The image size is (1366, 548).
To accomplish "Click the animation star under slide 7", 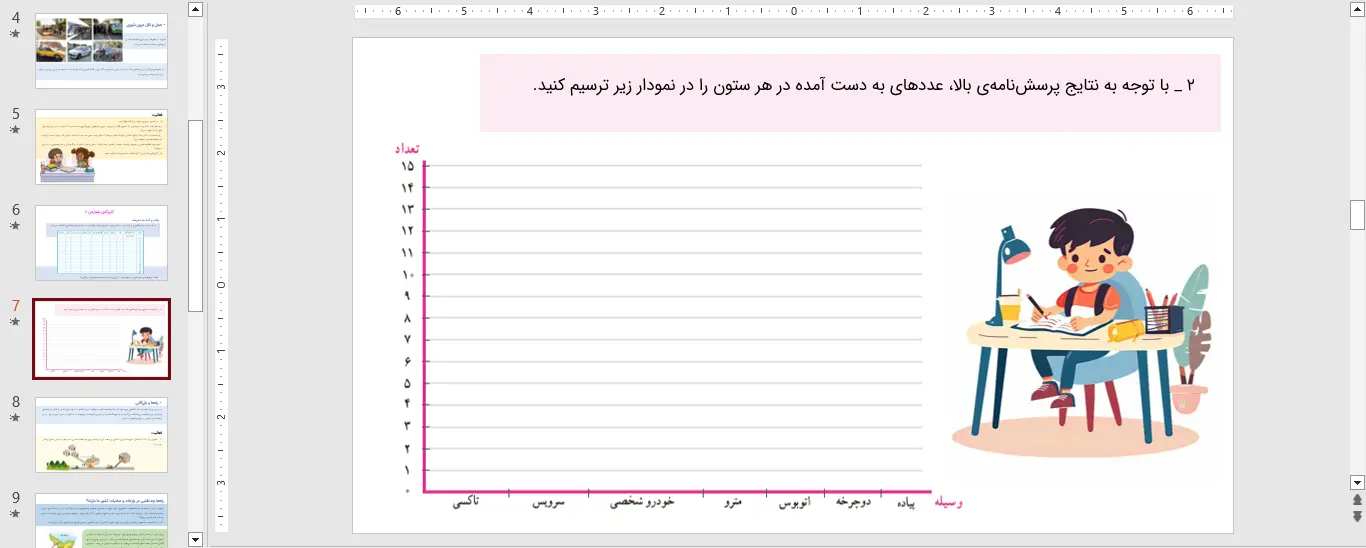I will pos(15,322).
